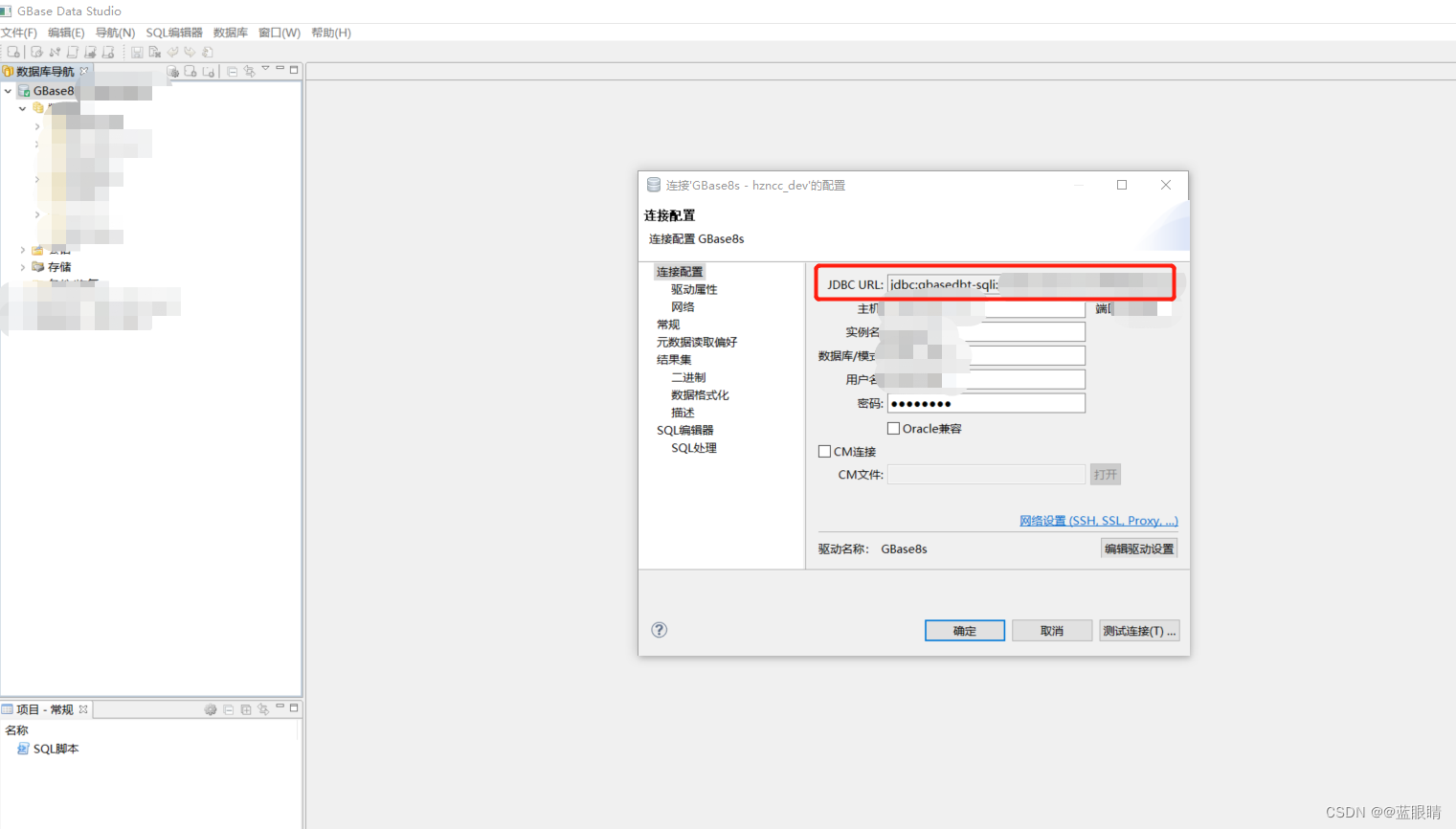This screenshot has width=1456, height=829.
Task: Collapse all nodes in Database Navigator
Action: [232, 72]
